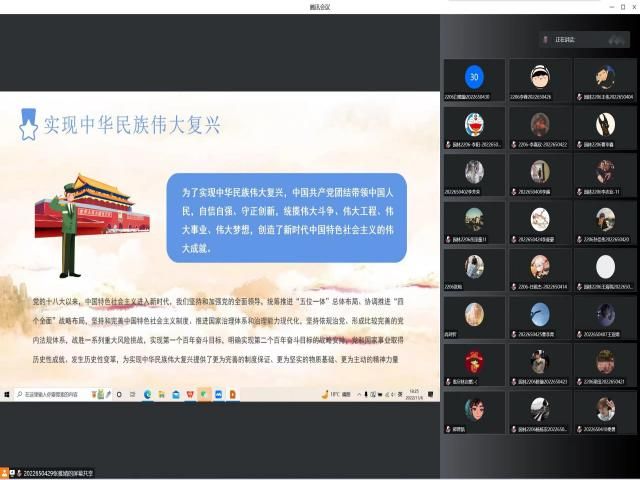640x480 pixels.
Task: Click muted mic icon under Doraemon avatar
Action: 448,144
